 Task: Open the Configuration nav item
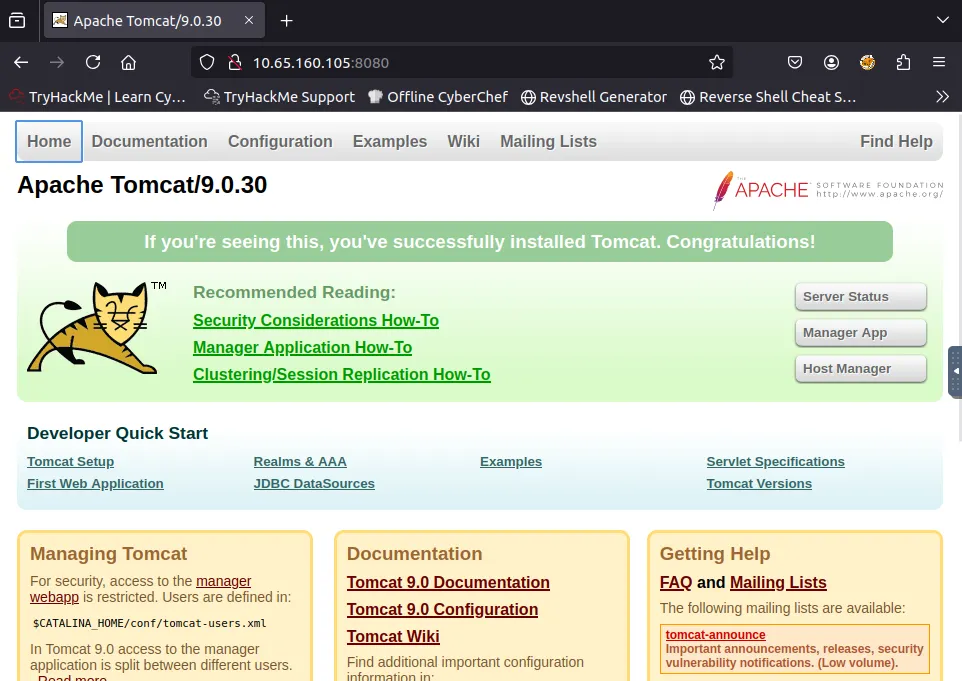tap(280, 141)
